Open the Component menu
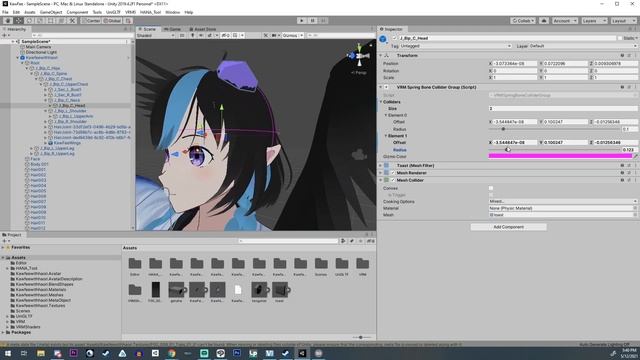The width and height of the screenshot is (640, 360). (77, 12)
